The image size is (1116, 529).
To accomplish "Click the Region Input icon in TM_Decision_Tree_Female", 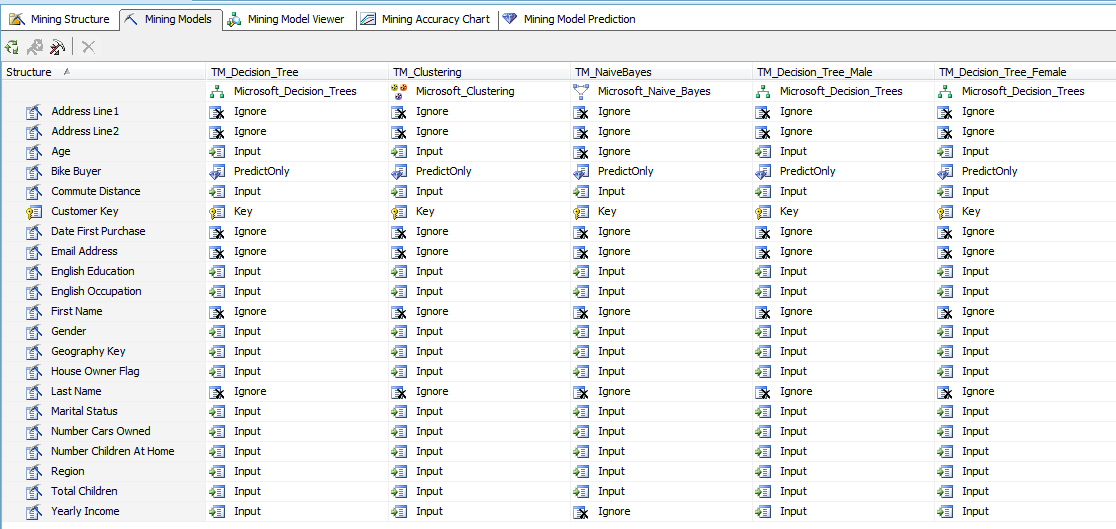I will (x=945, y=472).
